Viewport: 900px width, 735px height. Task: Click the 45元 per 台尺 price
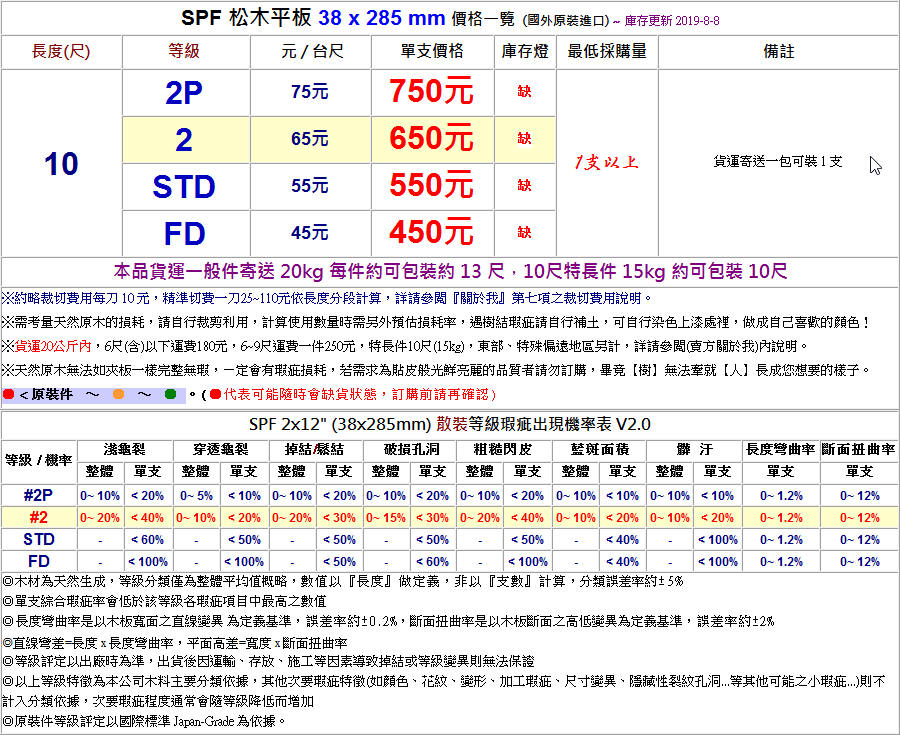pyautogui.click(x=309, y=233)
